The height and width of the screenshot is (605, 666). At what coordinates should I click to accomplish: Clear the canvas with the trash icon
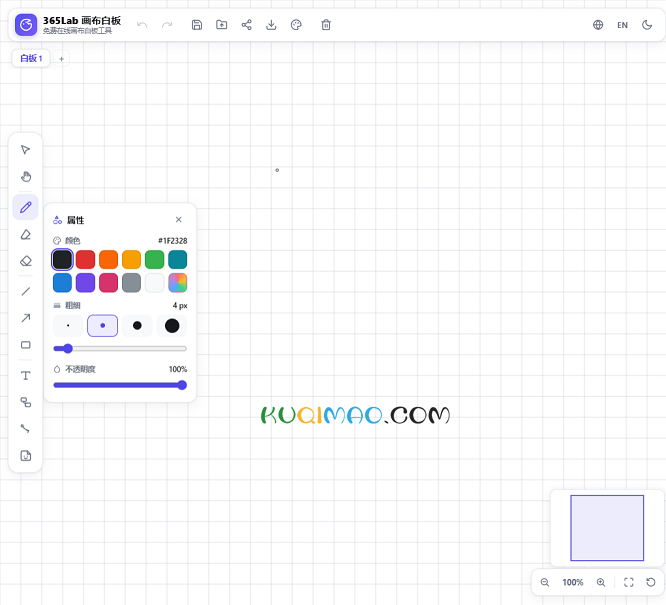coord(326,25)
